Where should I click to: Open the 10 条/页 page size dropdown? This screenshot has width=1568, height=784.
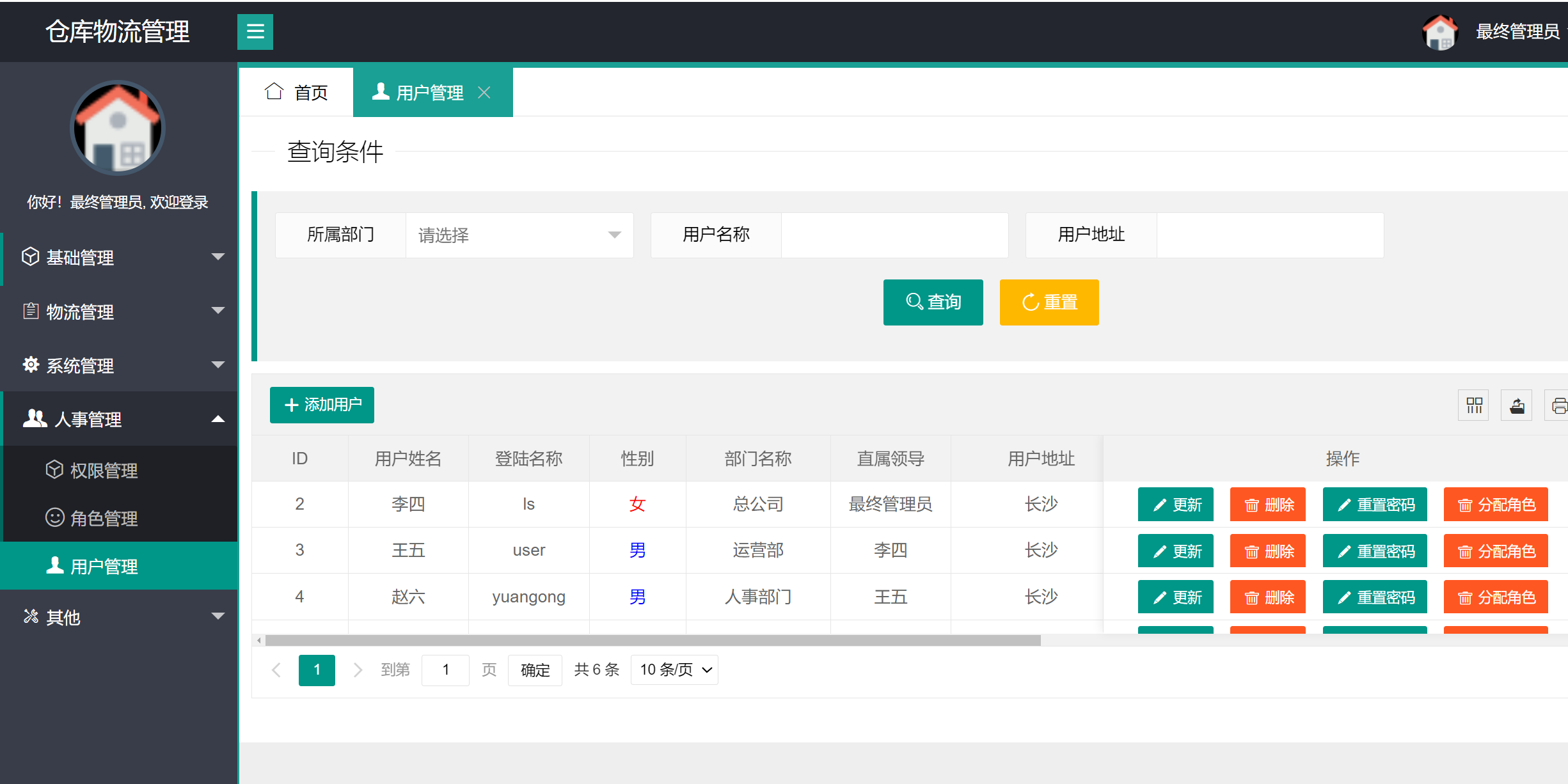(674, 670)
